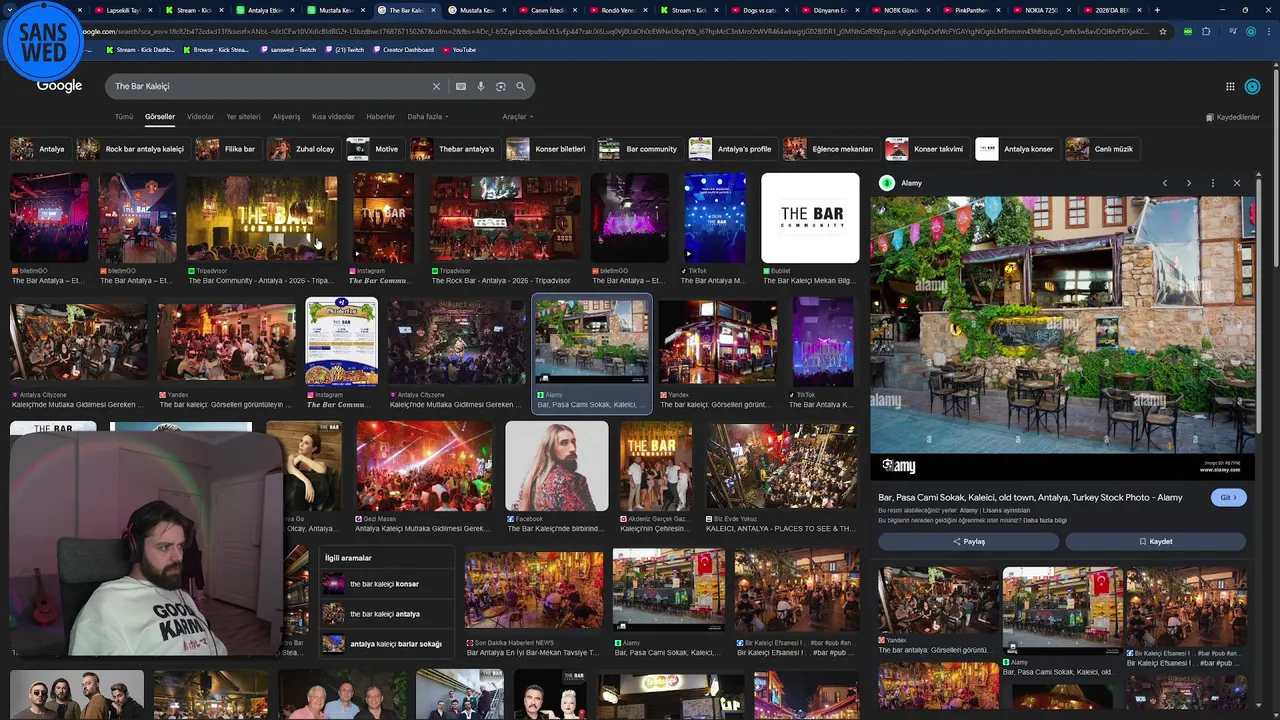
Task: Open a new browser tab with plus icon
Action: point(1157,10)
